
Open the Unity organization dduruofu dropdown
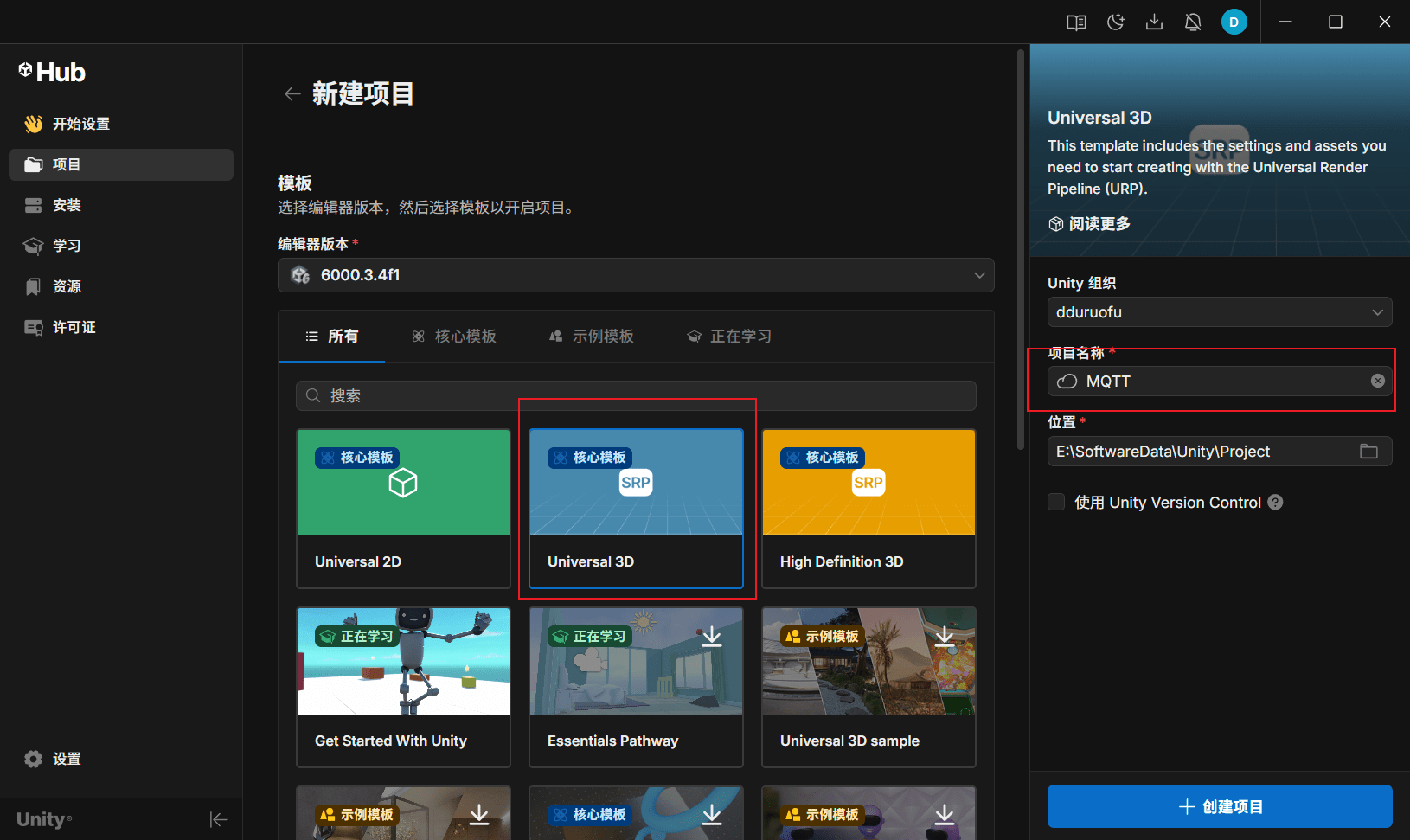pyautogui.click(x=1219, y=312)
